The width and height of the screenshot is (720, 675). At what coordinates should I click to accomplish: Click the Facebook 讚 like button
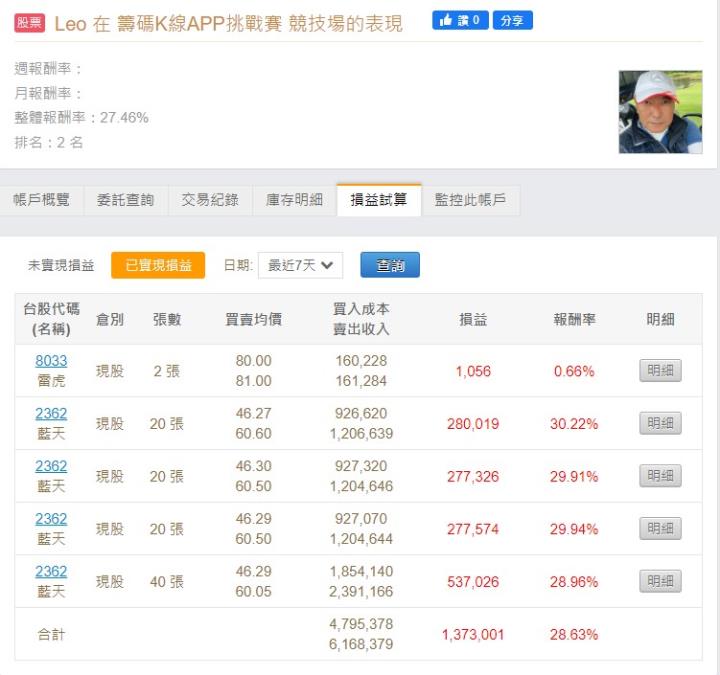coord(460,20)
